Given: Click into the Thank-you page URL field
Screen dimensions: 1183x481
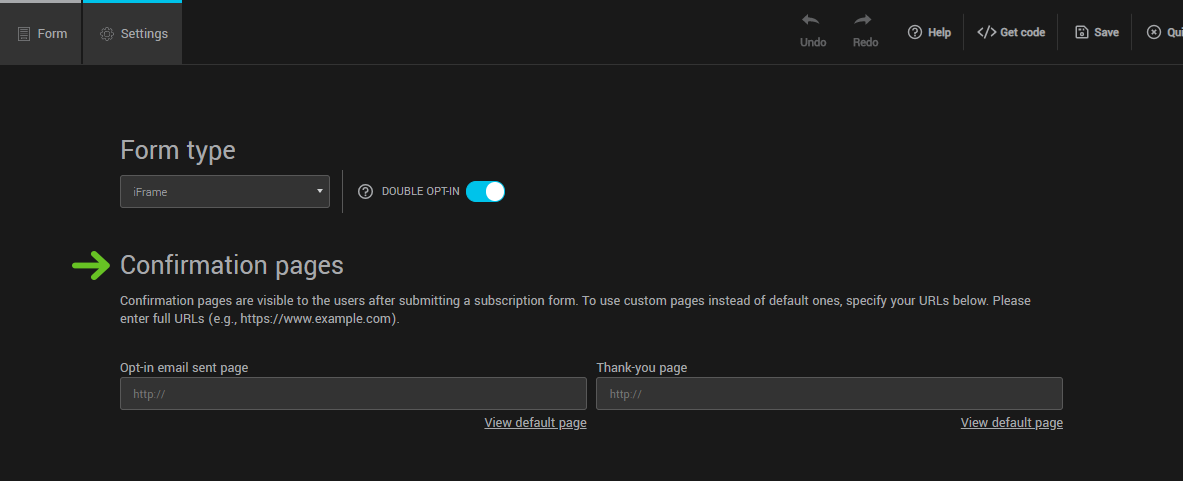Looking at the screenshot, I should 829,393.
